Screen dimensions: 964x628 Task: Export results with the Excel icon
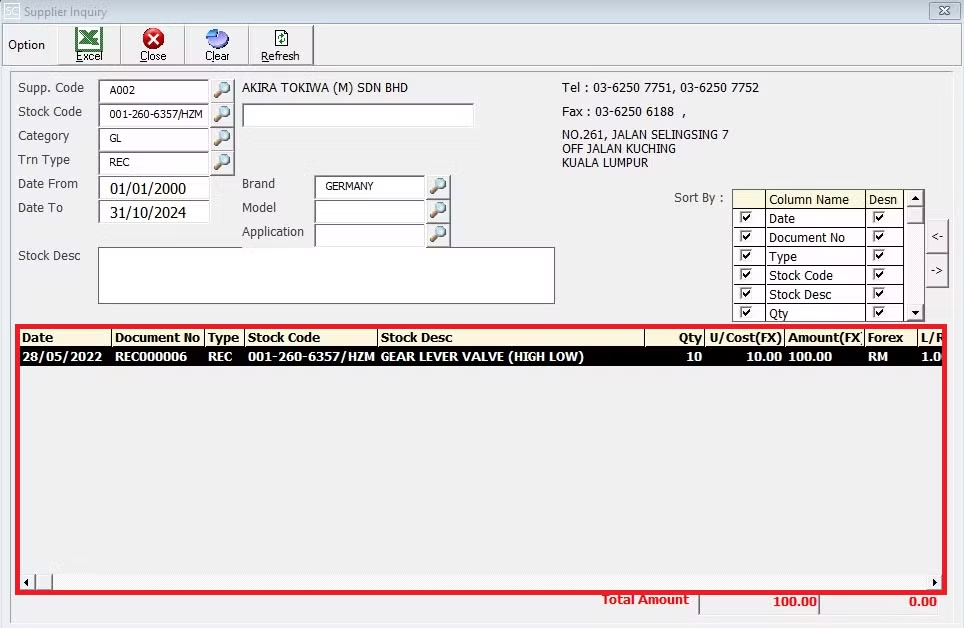click(x=89, y=44)
